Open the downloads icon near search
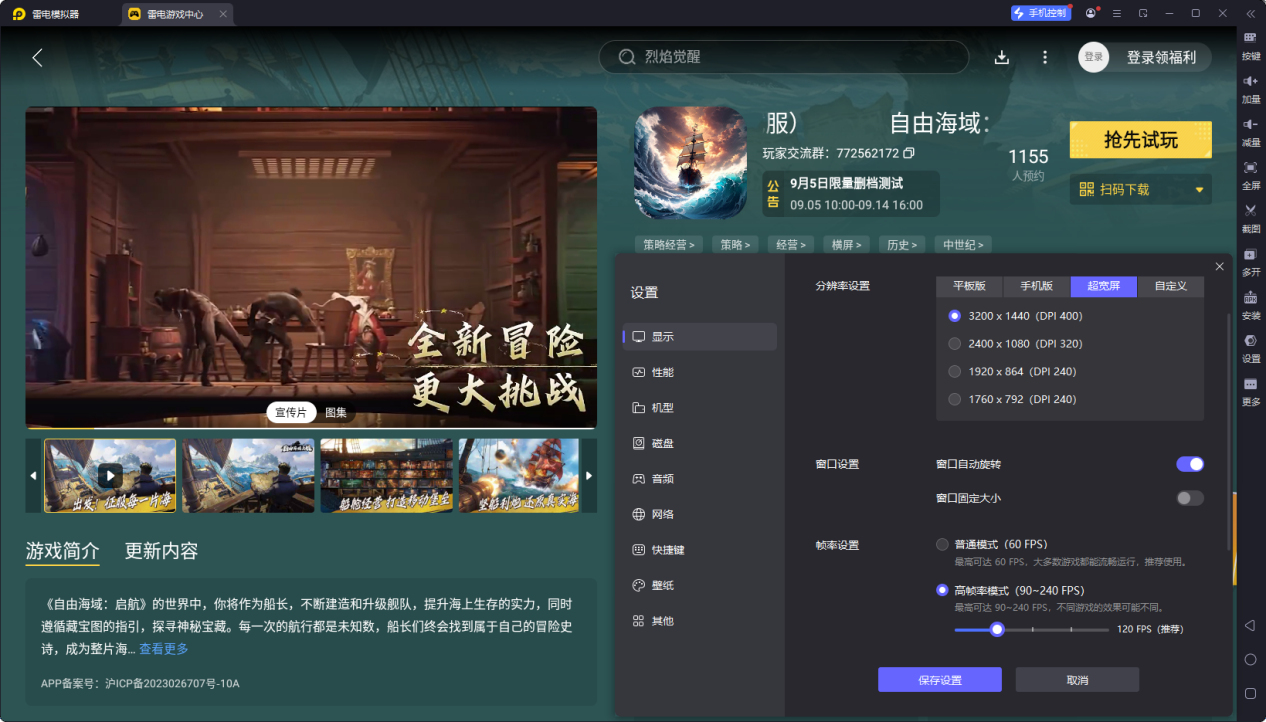Image resolution: width=1266 pixels, height=722 pixels. [1002, 57]
